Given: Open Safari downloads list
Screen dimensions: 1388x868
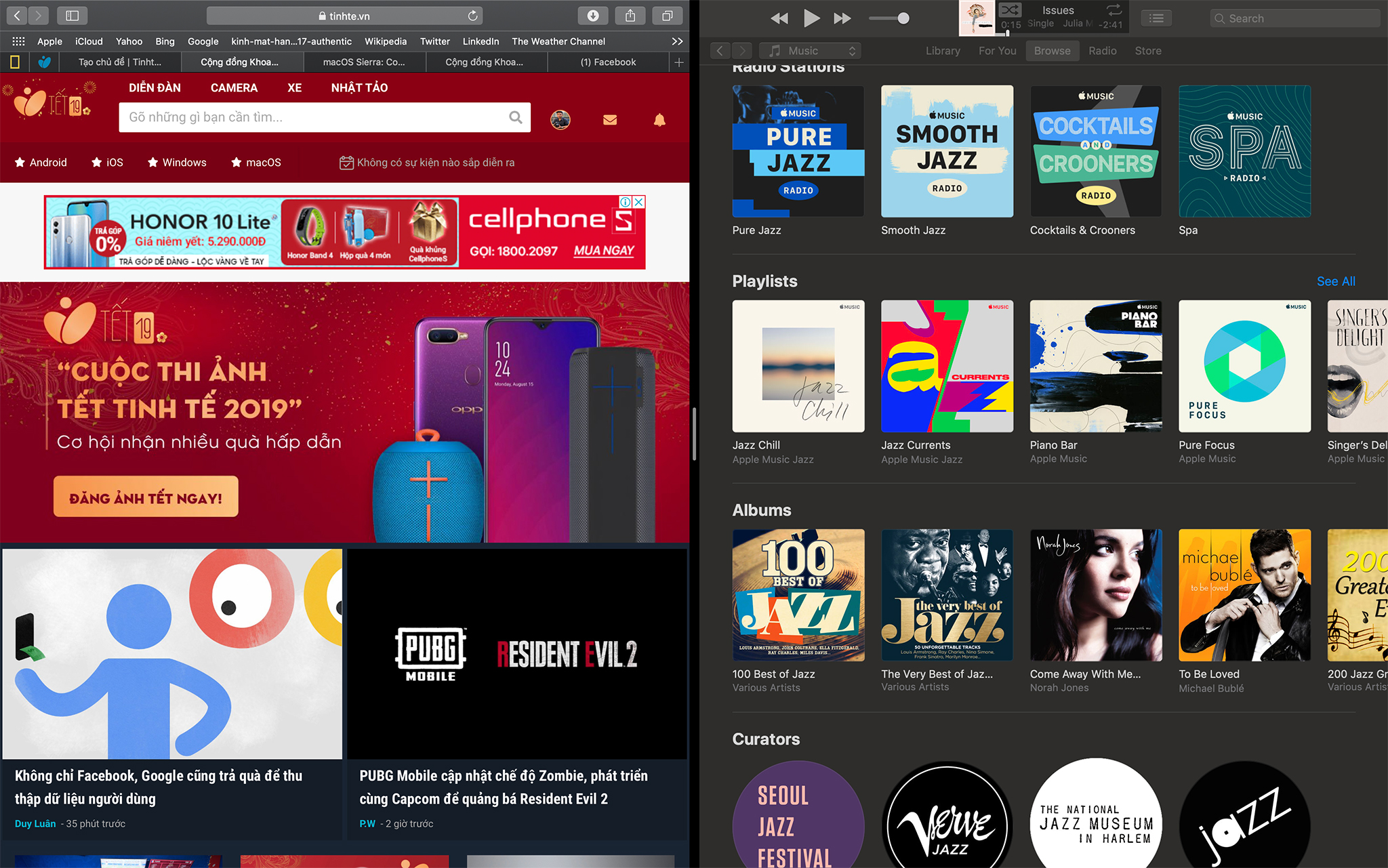Looking at the screenshot, I should [x=593, y=16].
